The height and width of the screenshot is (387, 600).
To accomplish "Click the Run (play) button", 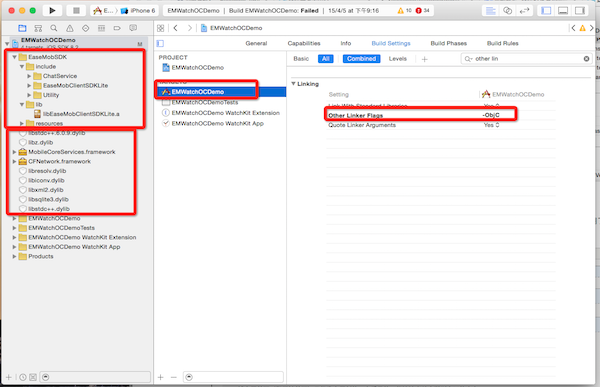I will point(52,11).
